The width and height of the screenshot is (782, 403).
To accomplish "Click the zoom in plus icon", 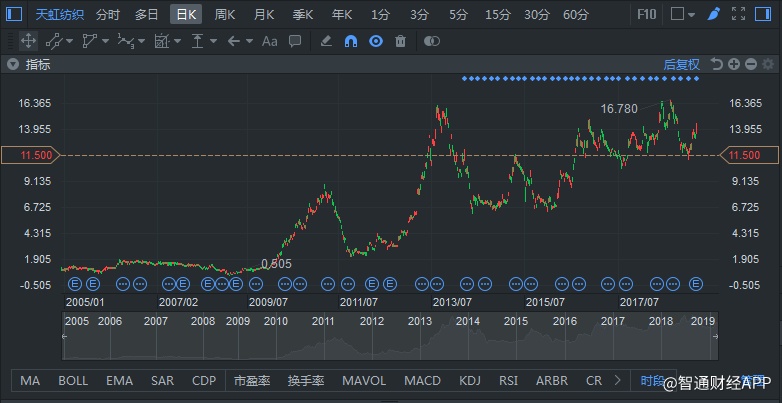I will pos(734,64).
